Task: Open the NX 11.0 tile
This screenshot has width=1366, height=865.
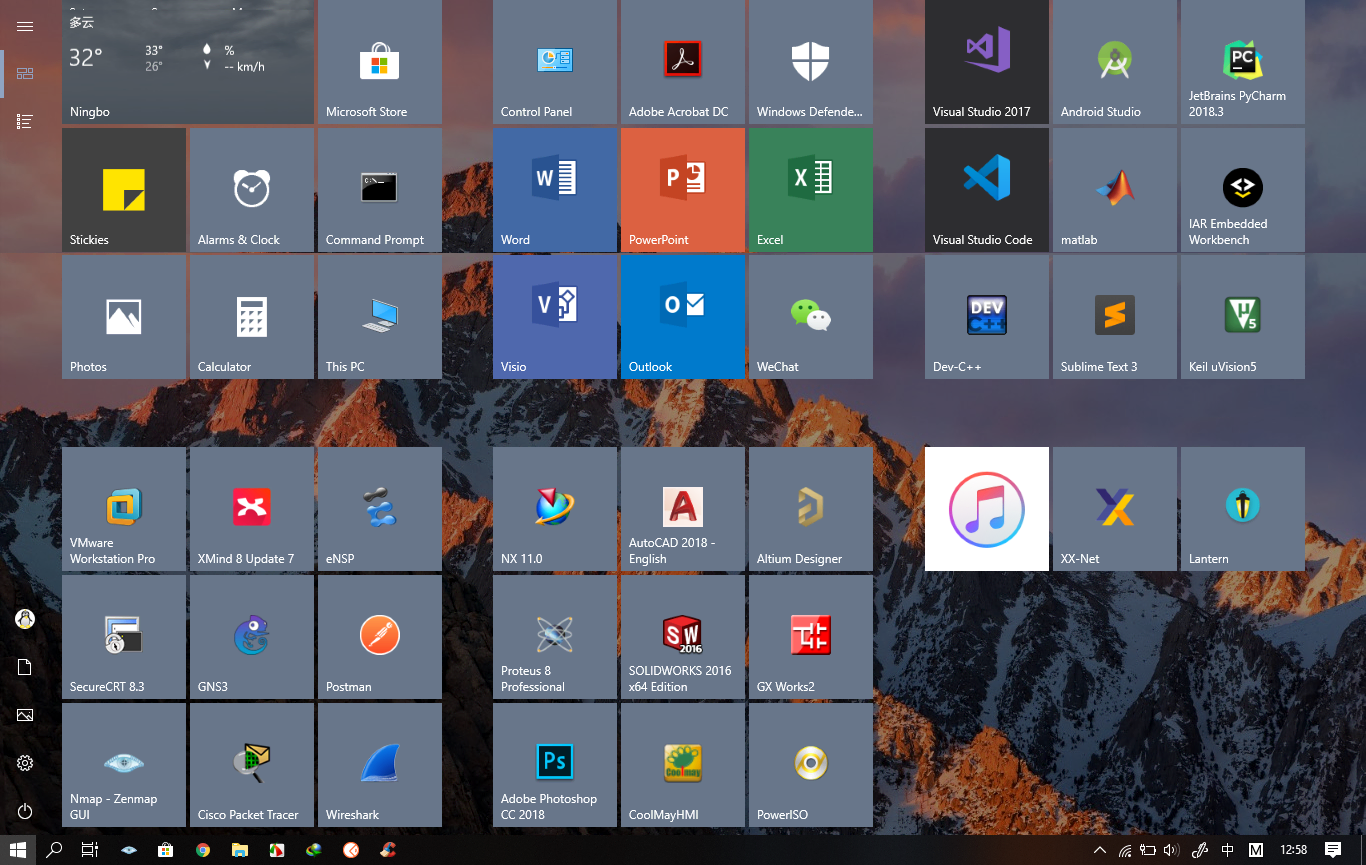Action: 555,509
